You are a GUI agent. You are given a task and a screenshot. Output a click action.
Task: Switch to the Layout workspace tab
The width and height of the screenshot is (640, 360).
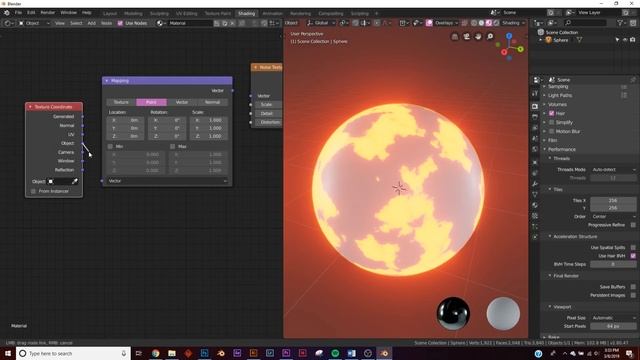[x=110, y=13]
